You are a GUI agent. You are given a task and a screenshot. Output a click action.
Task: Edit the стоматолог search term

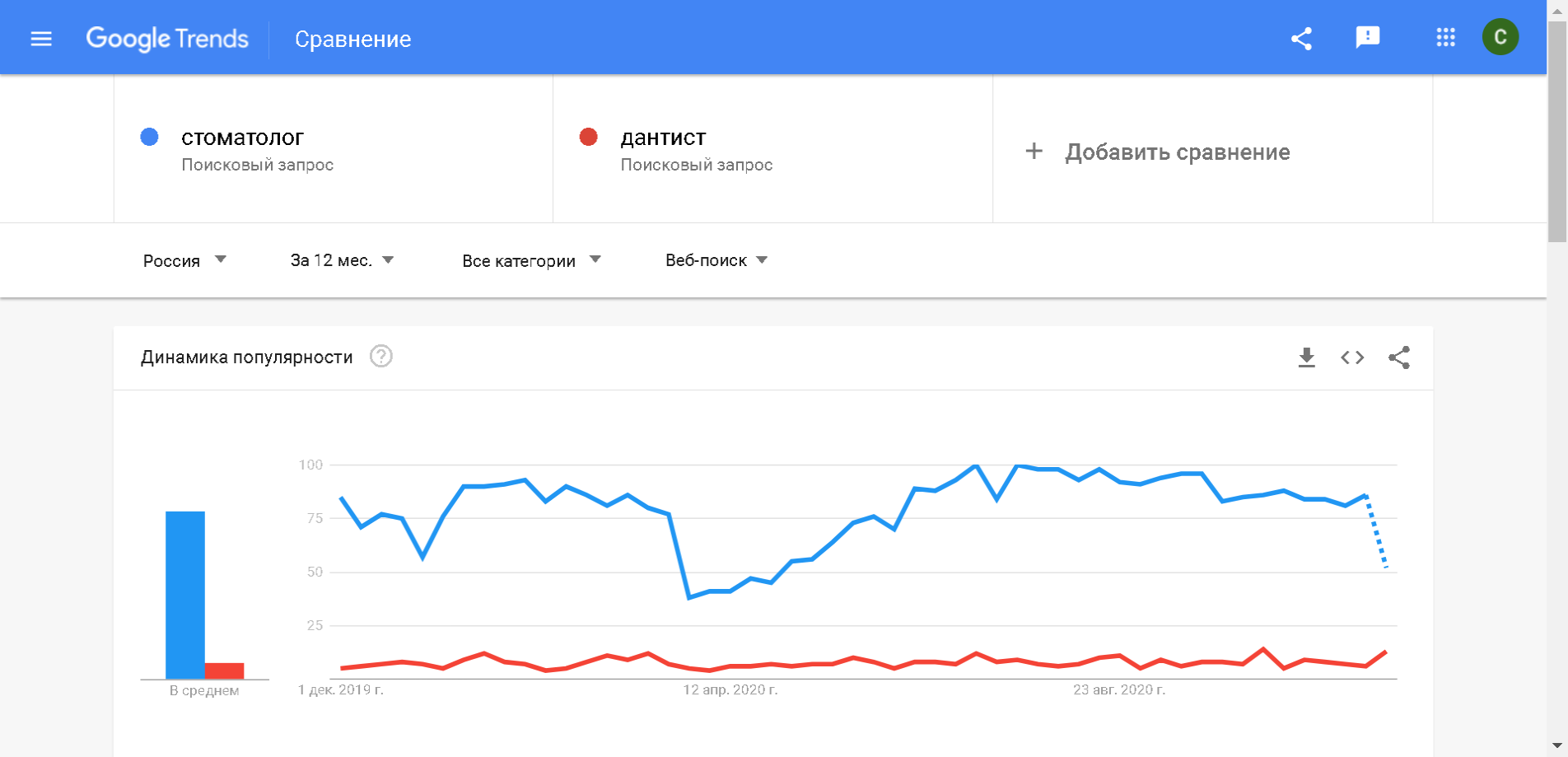point(242,138)
